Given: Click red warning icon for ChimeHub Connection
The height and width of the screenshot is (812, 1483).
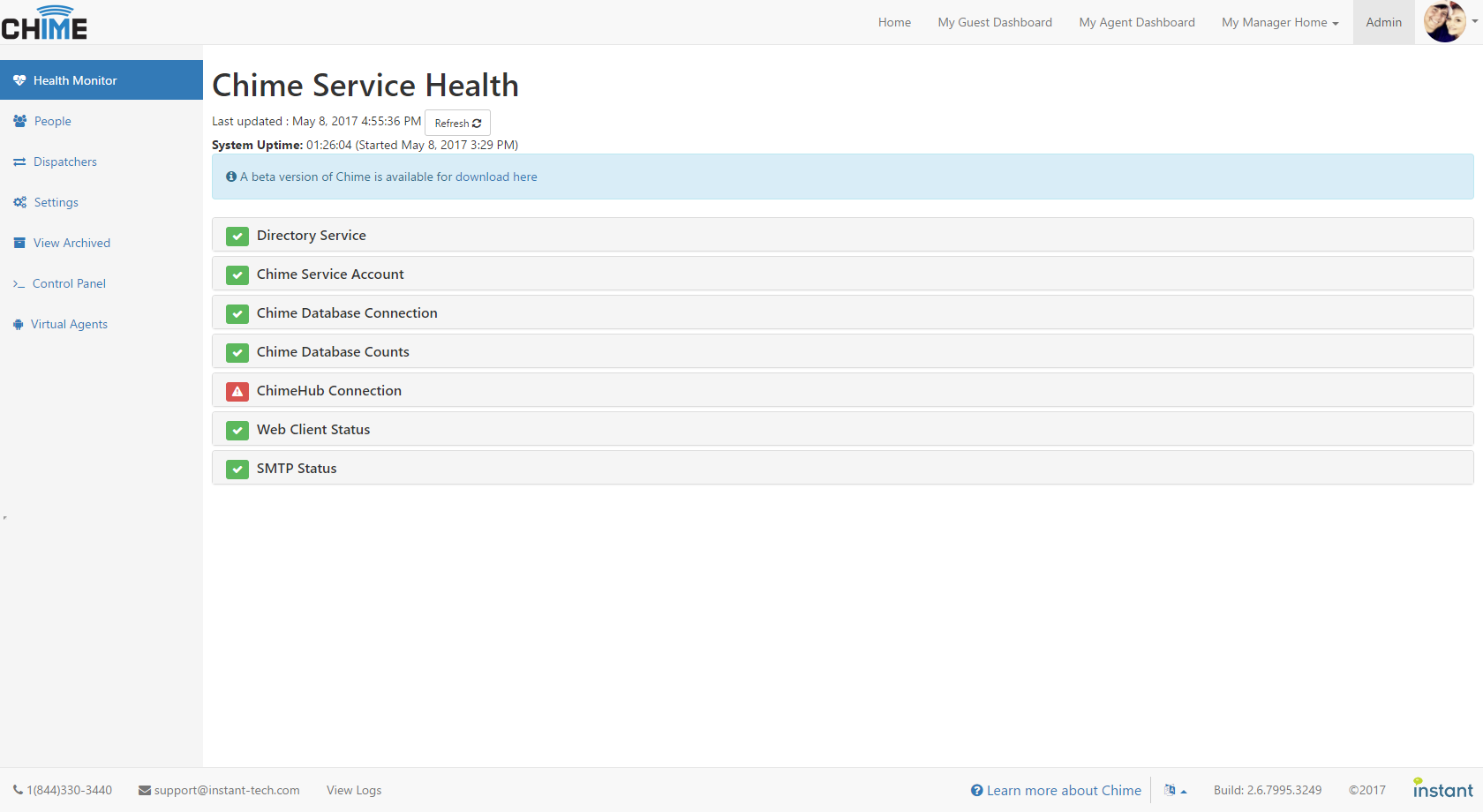Looking at the screenshot, I should tap(237, 391).
